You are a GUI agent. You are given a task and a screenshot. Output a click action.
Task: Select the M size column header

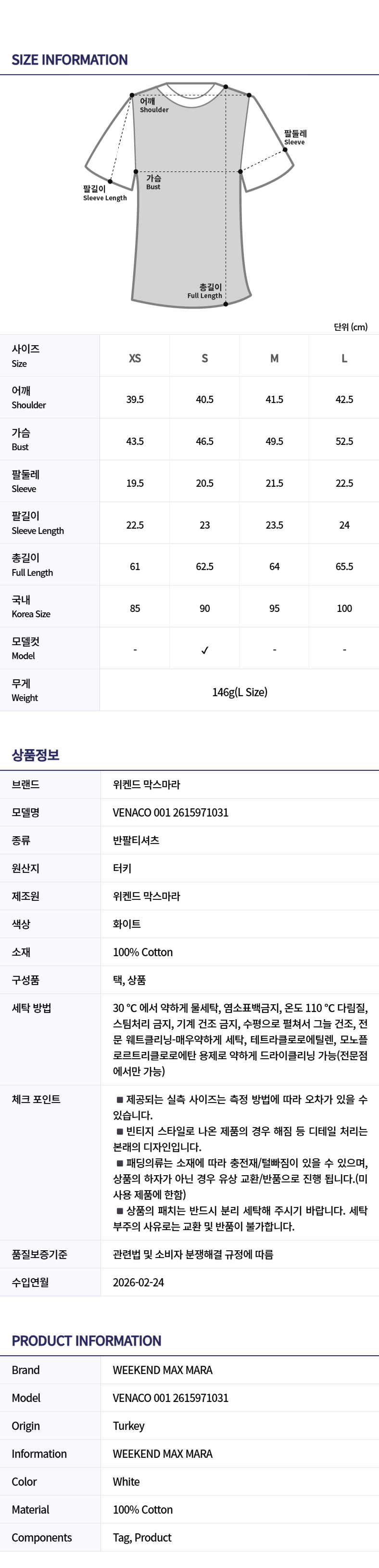[274, 358]
